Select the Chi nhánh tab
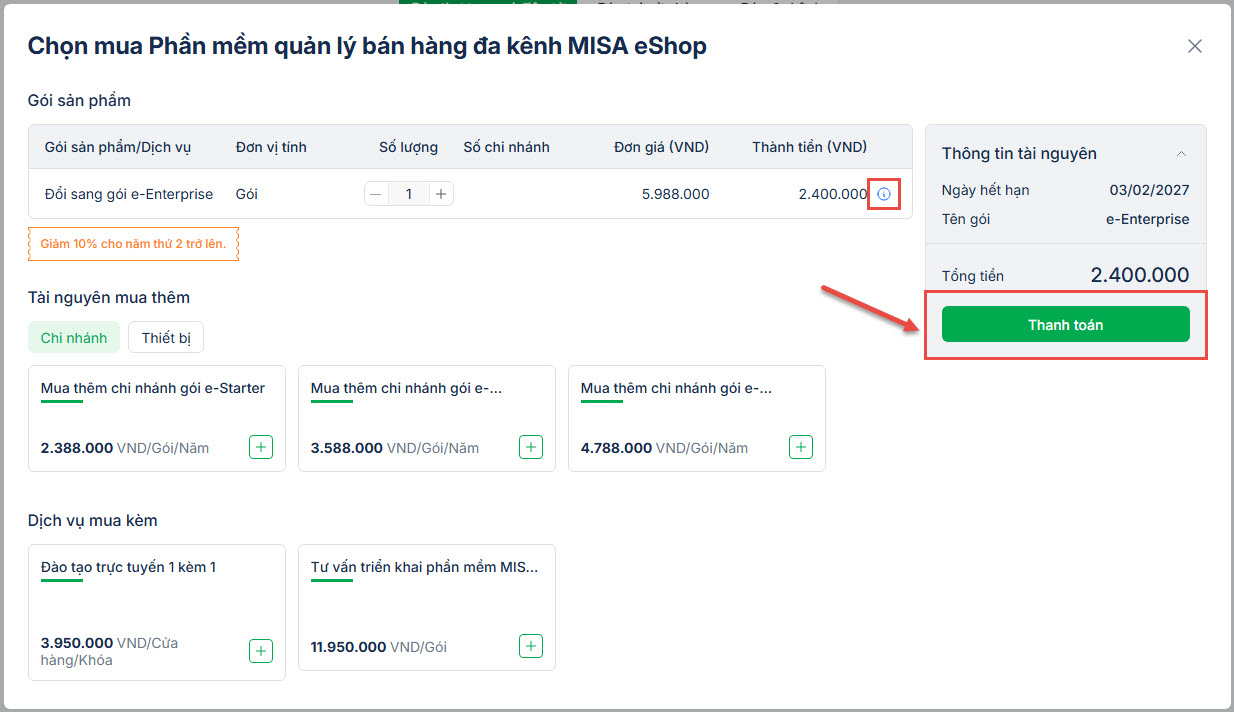 (74, 338)
